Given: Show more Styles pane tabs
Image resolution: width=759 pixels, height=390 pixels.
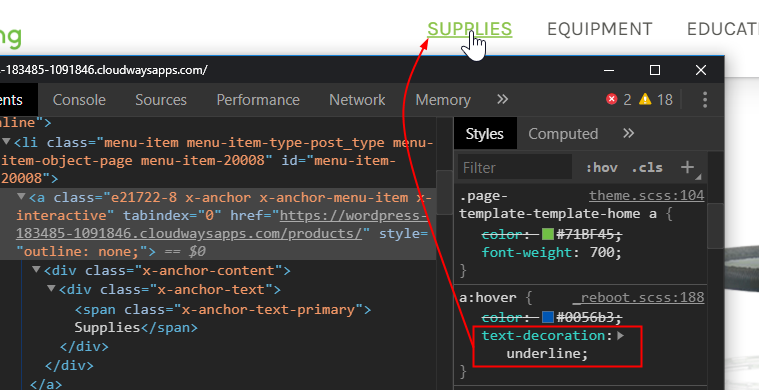Looking at the screenshot, I should tap(628, 133).
